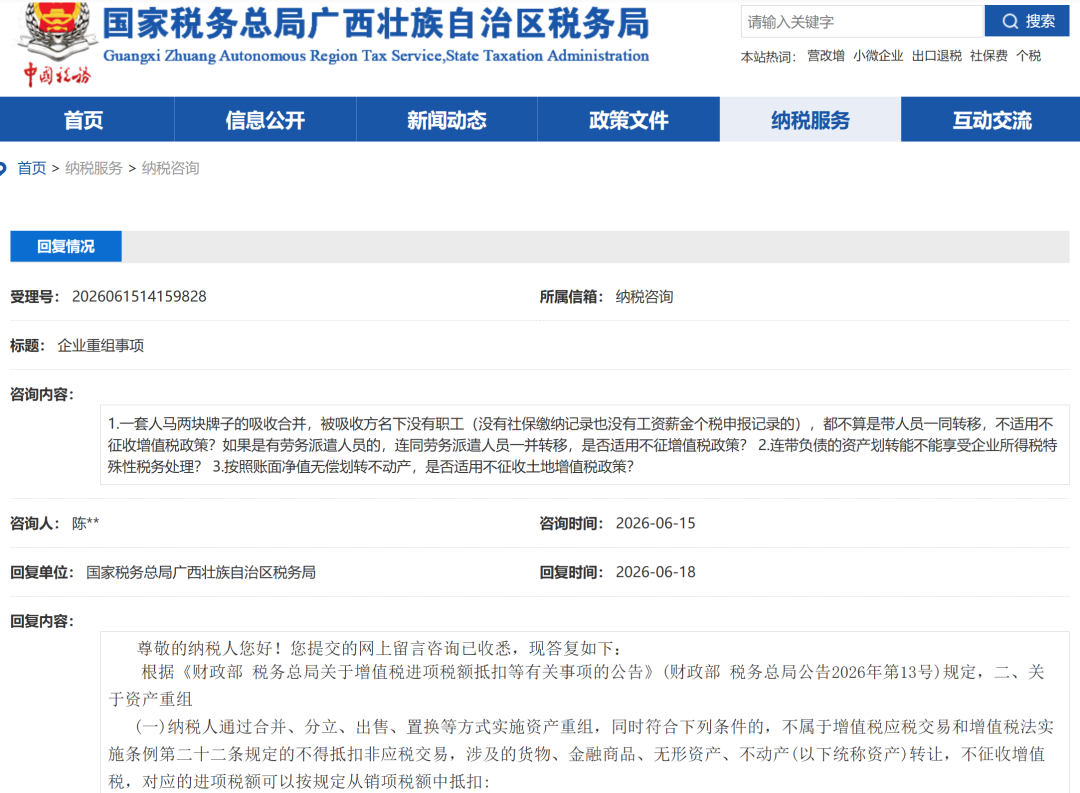Click hot word 小微企业
Image resolution: width=1080 pixels, height=793 pixels.
point(878,56)
